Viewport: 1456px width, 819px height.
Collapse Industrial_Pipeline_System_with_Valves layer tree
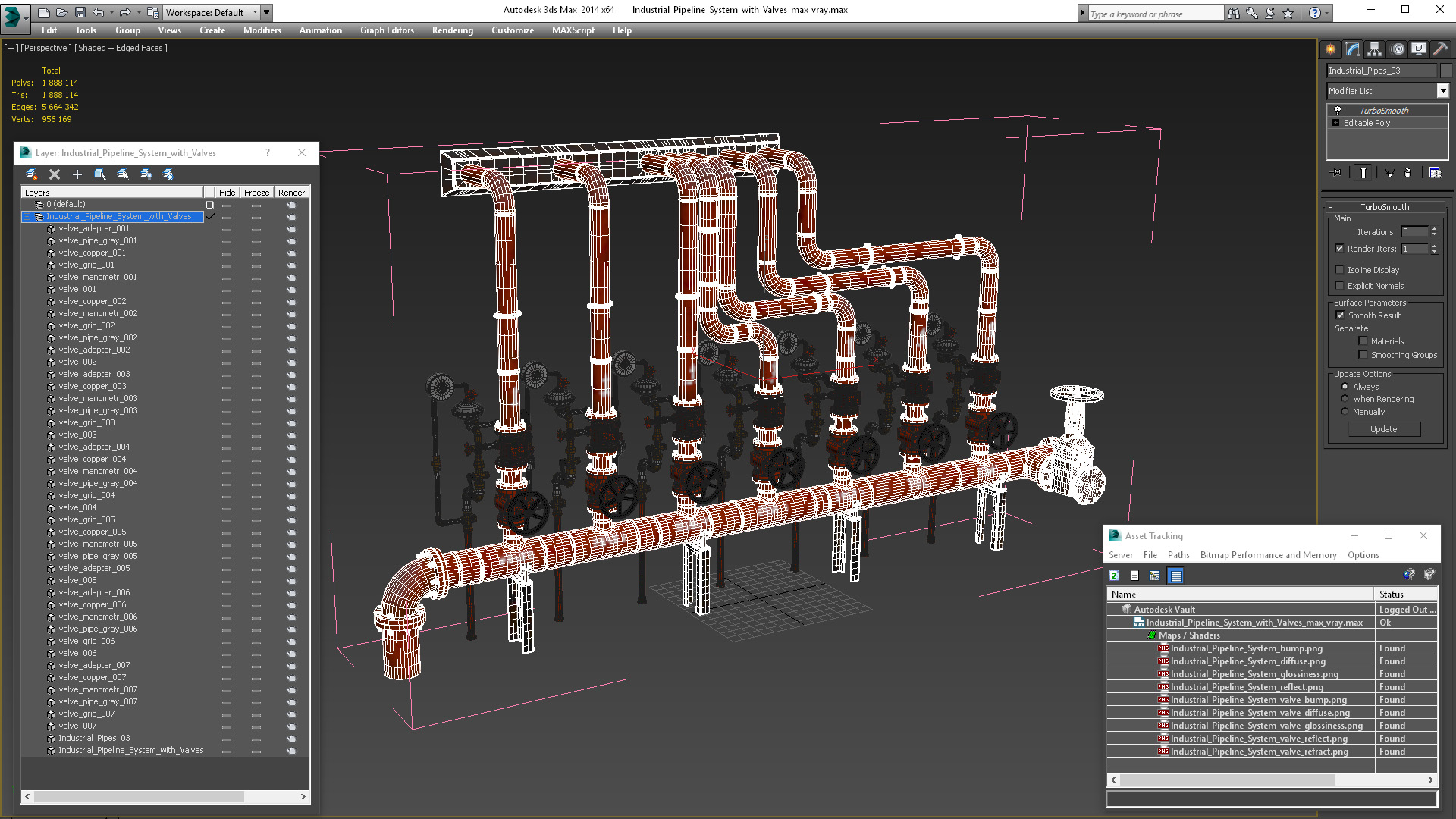pyautogui.click(x=27, y=217)
